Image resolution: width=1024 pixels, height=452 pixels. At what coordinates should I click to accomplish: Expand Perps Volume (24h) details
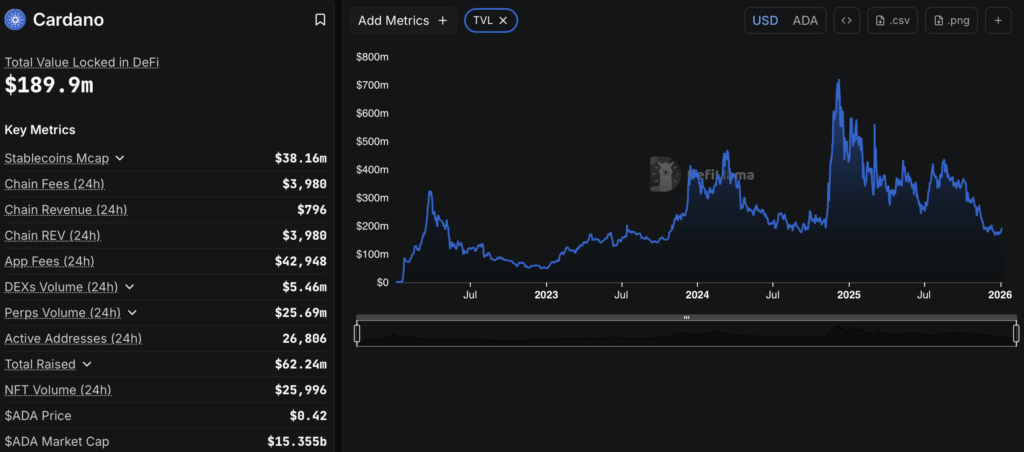(132, 313)
